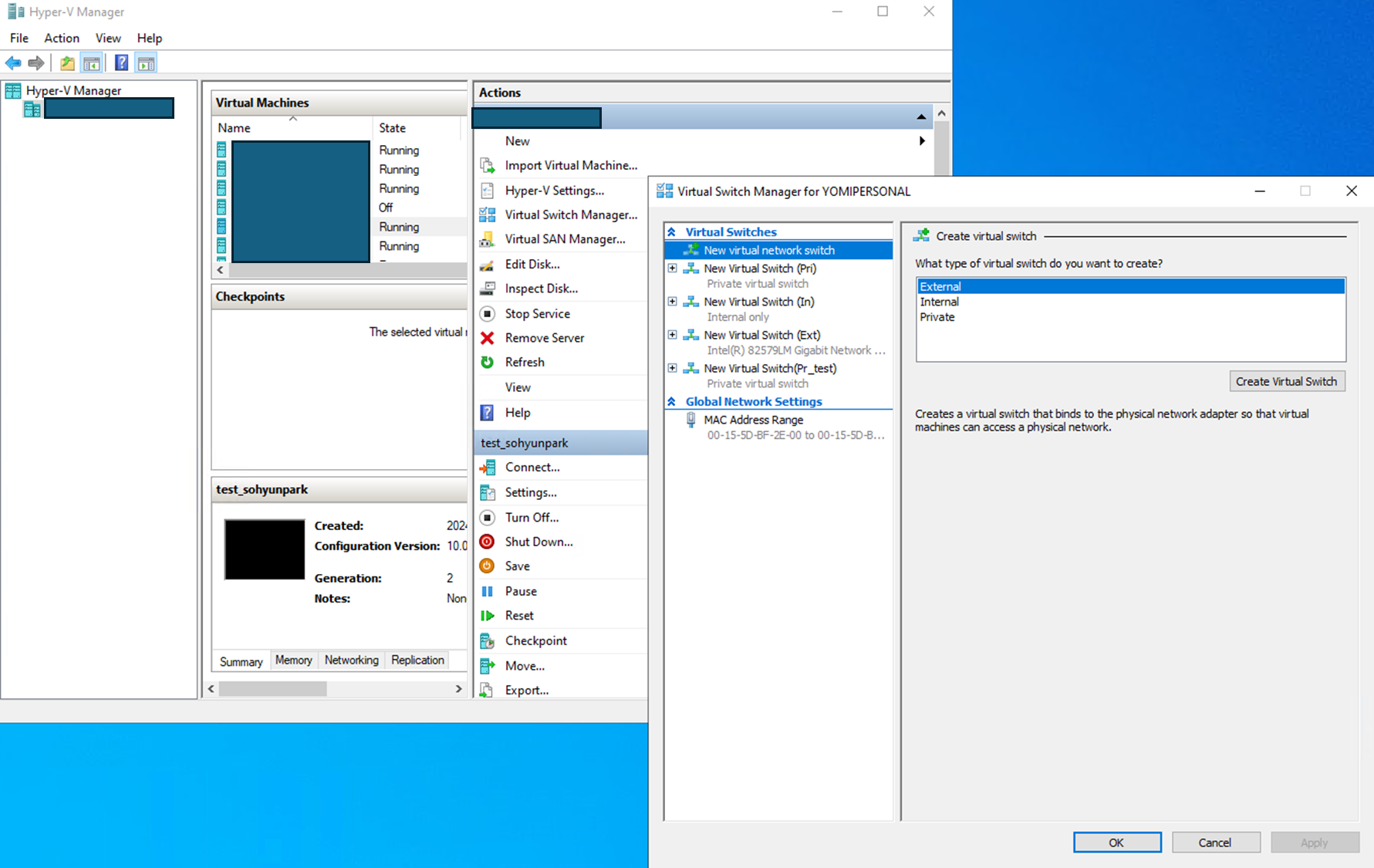Click the Up one level folder icon
1374x868 pixels.
point(68,63)
